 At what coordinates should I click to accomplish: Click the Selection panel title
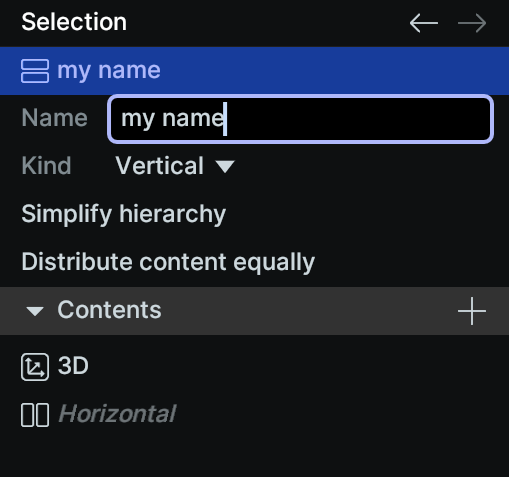coord(74,22)
